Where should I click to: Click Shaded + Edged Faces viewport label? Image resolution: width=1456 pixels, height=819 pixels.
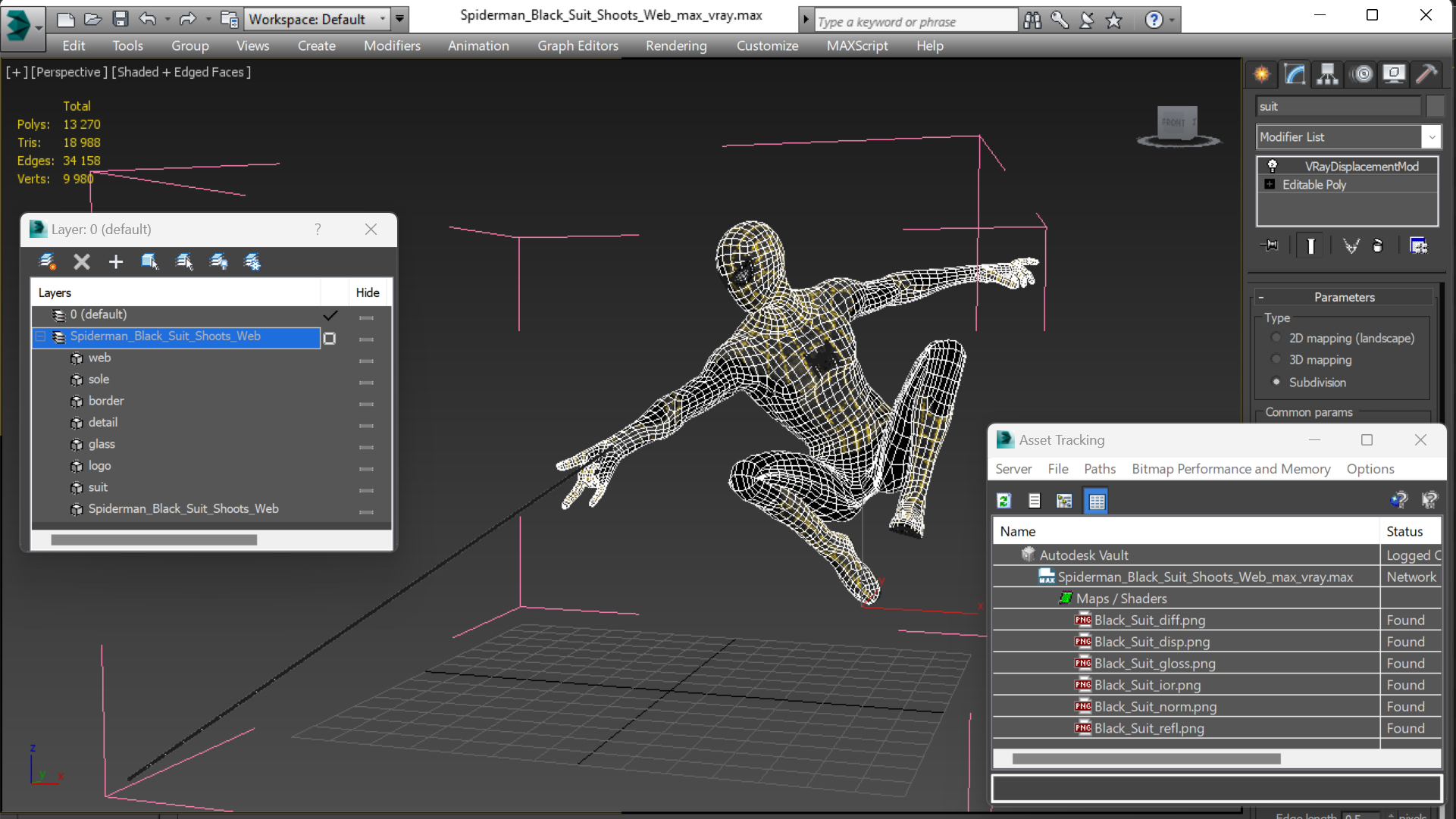(x=181, y=72)
